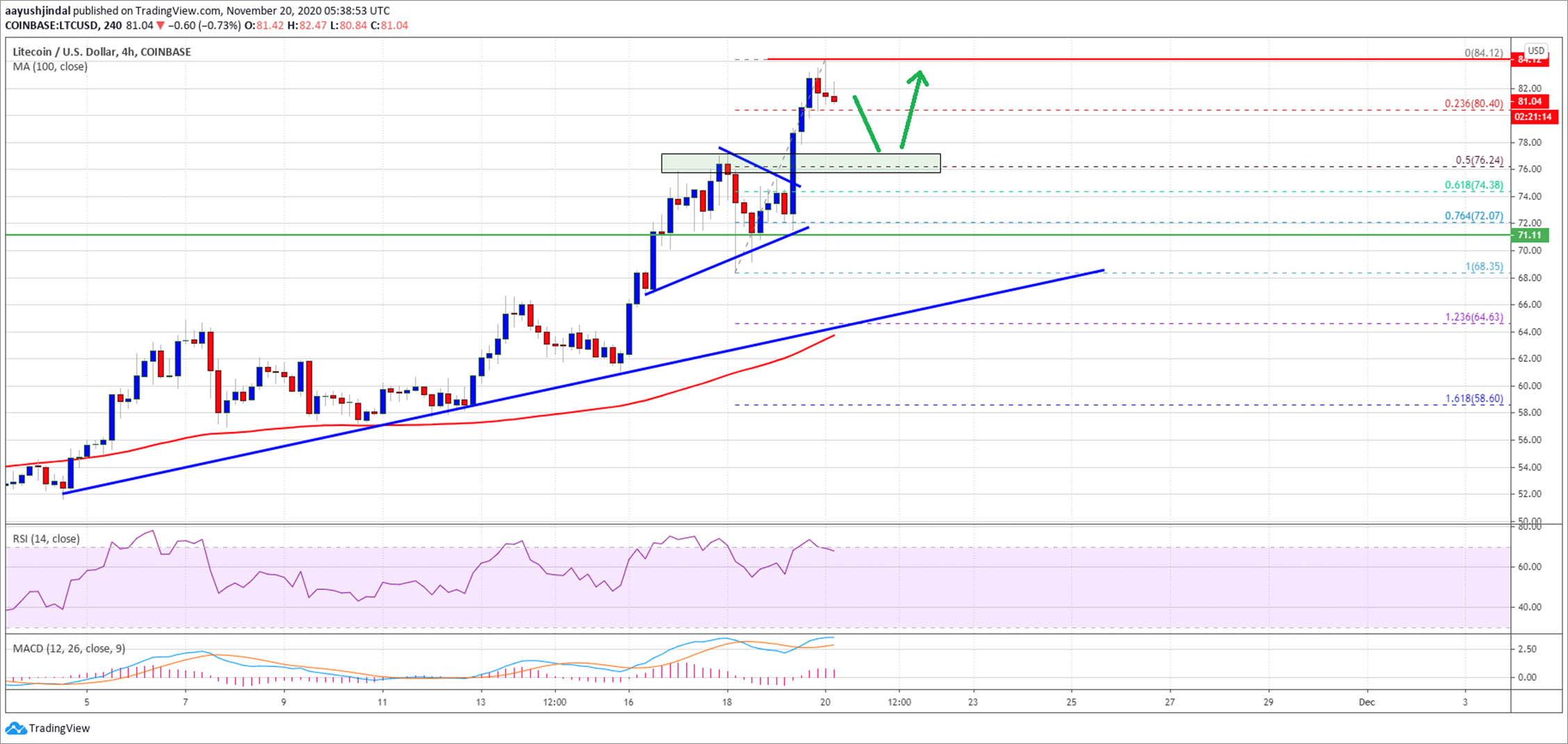Click the red 02:21:14 countdown tag
Viewport: 1568px width, 744px height.
point(1534,117)
